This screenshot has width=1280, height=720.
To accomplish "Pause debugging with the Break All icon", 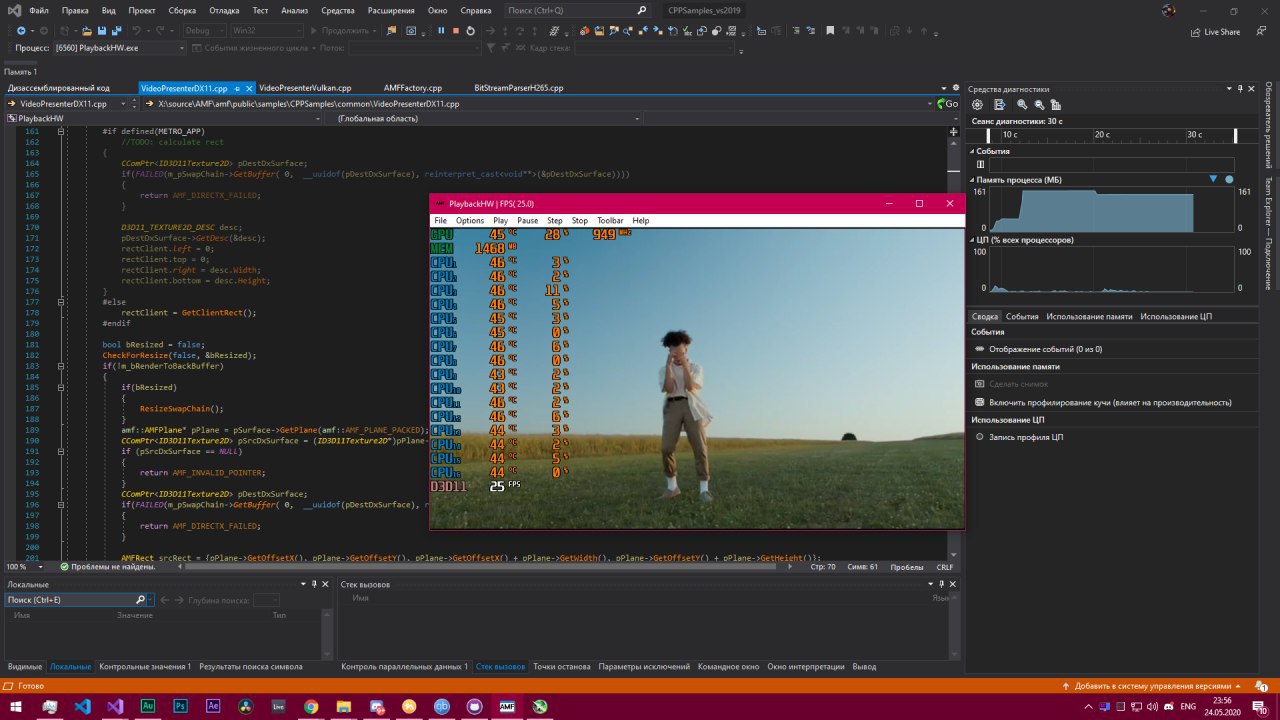I will (440, 31).
